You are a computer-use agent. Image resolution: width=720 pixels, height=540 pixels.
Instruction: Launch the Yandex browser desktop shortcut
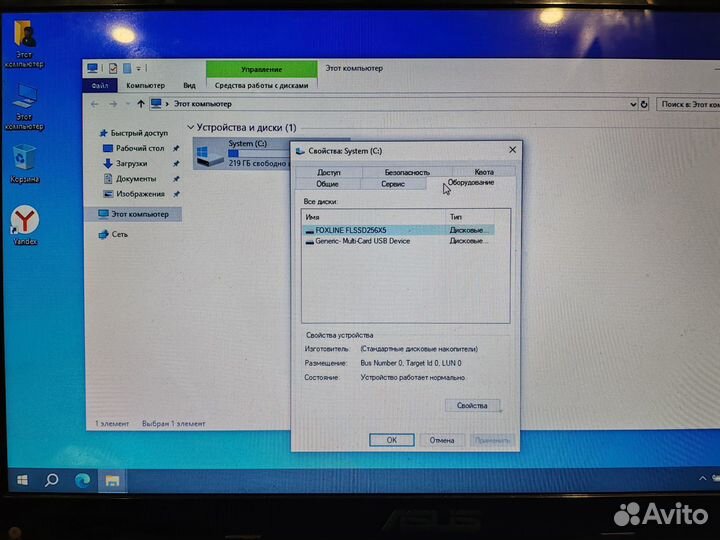coord(25,225)
